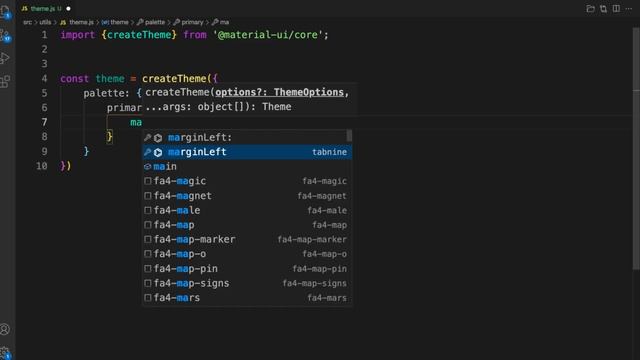Pick the fa4-magnet snippet suggestion
This screenshot has width=640, height=360.
(x=247, y=196)
